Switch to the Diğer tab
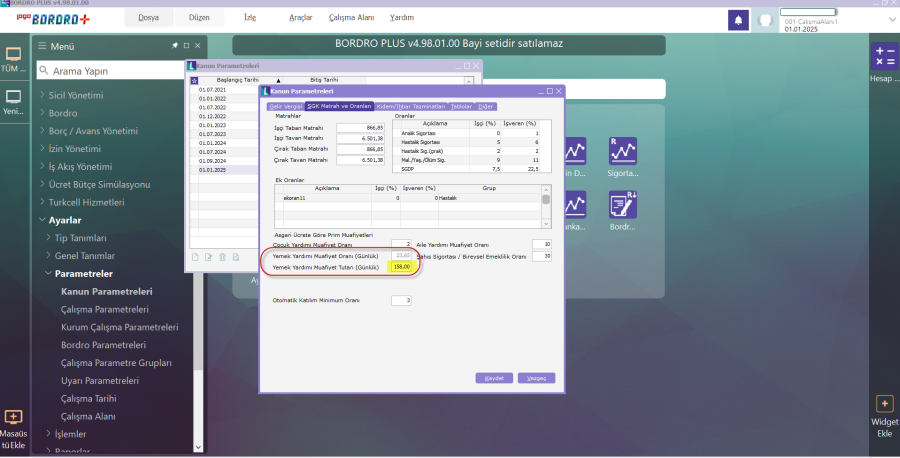900x458 pixels. [486, 106]
